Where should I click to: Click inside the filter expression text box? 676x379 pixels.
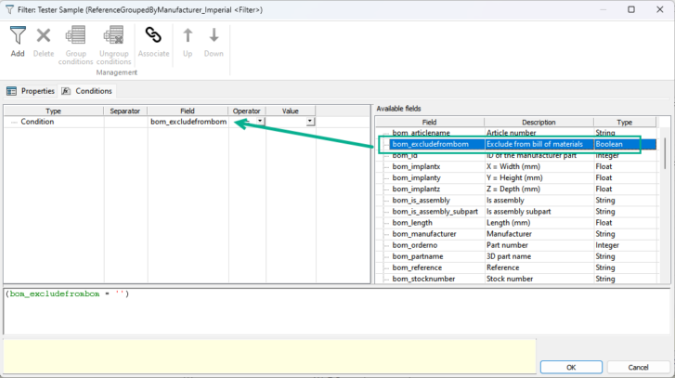(x=336, y=311)
